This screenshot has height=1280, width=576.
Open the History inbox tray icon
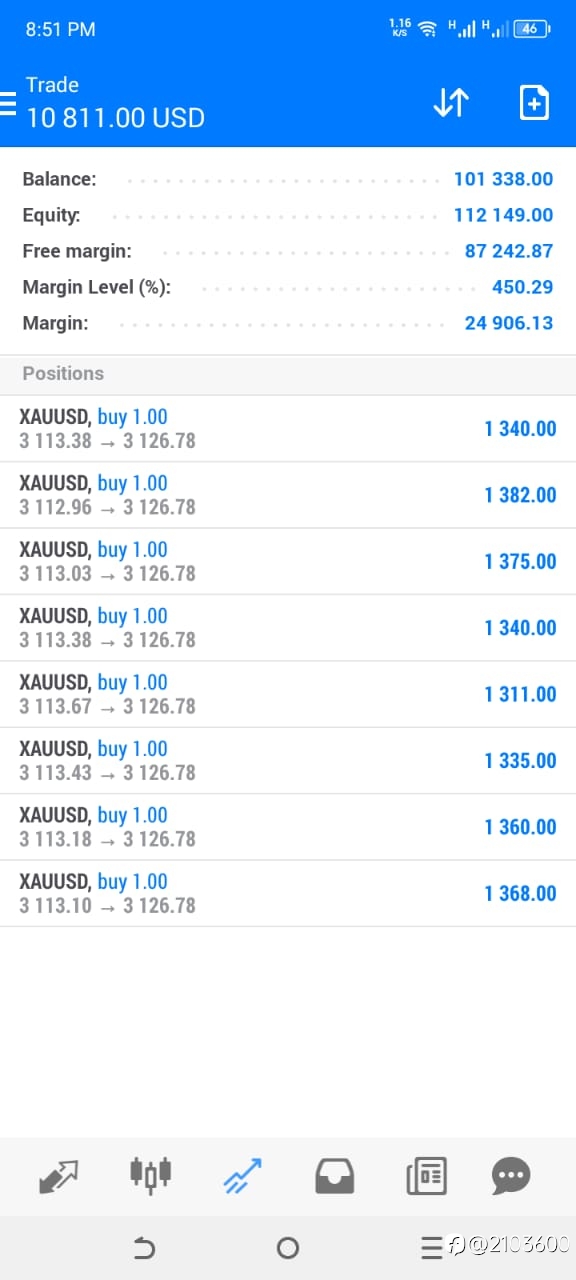pos(334,1176)
